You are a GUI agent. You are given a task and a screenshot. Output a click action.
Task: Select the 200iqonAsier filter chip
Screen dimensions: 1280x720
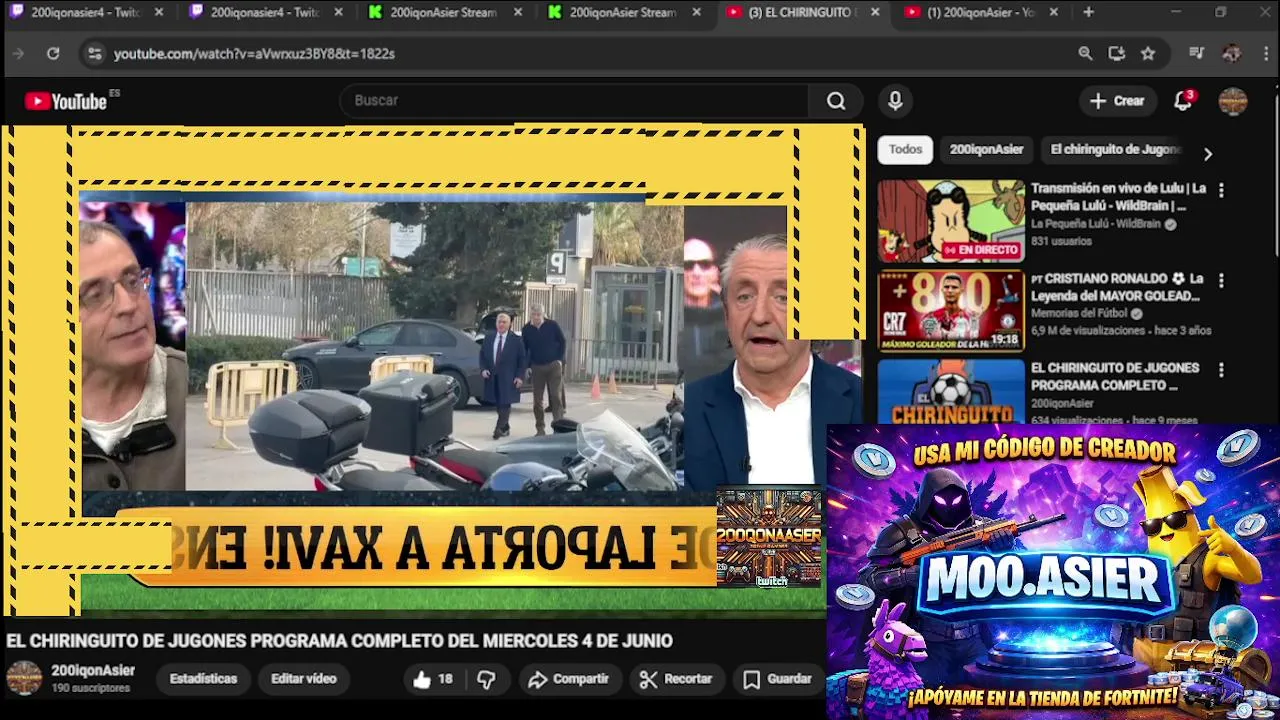click(x=986, y=150)
